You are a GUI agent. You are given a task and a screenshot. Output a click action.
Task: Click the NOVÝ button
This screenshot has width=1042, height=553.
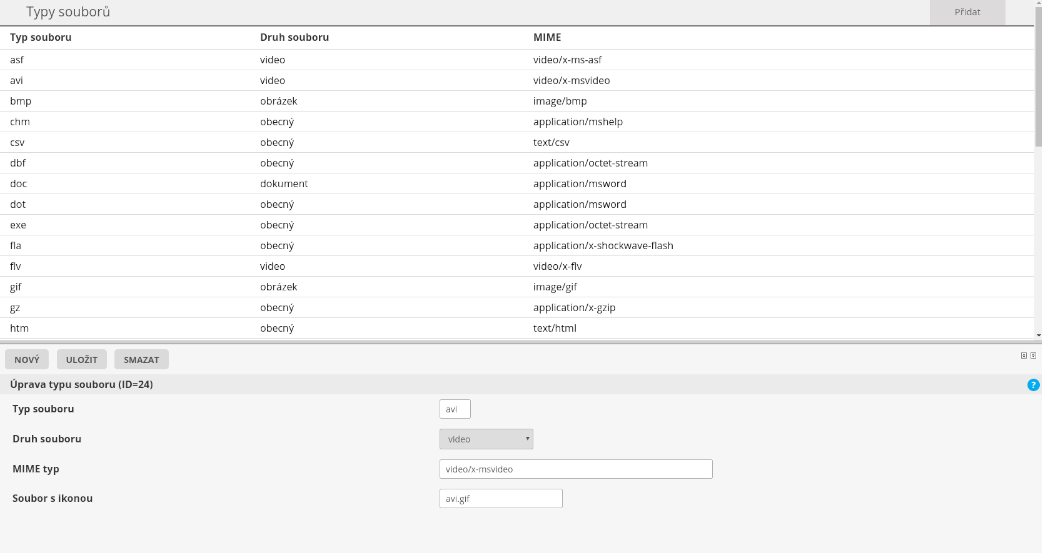(x=27, y=359)
